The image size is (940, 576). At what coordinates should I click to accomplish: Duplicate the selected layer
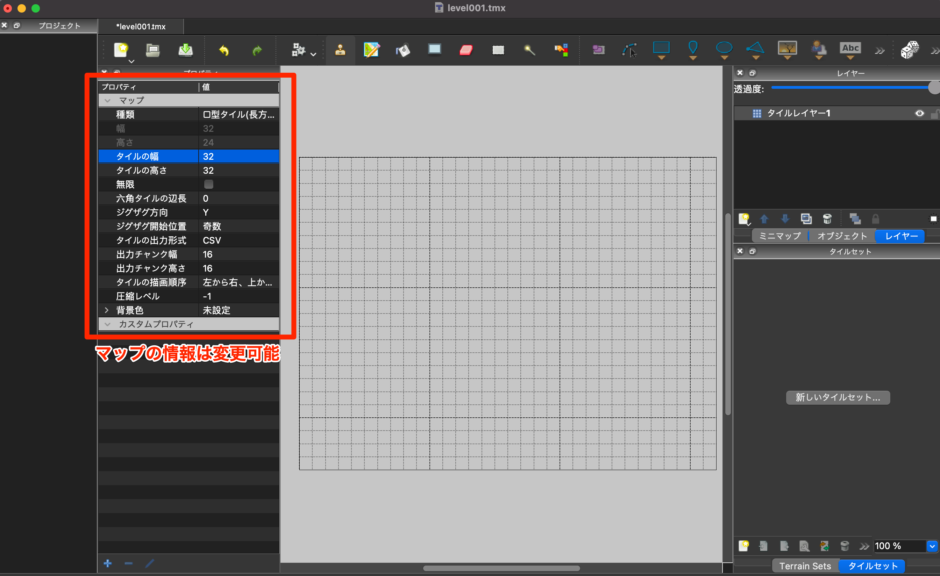pos(806,219)
